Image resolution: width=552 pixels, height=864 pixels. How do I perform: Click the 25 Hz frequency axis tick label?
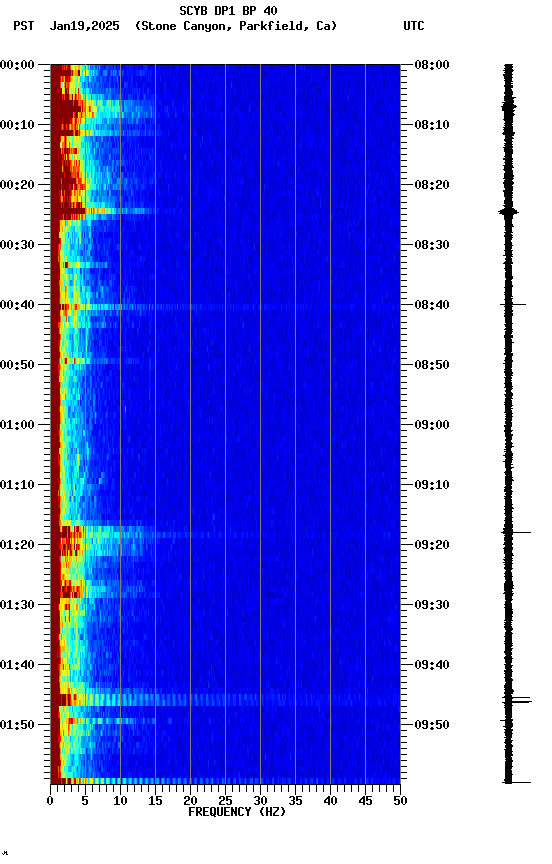pyautogui.click(x=225, y=801)
